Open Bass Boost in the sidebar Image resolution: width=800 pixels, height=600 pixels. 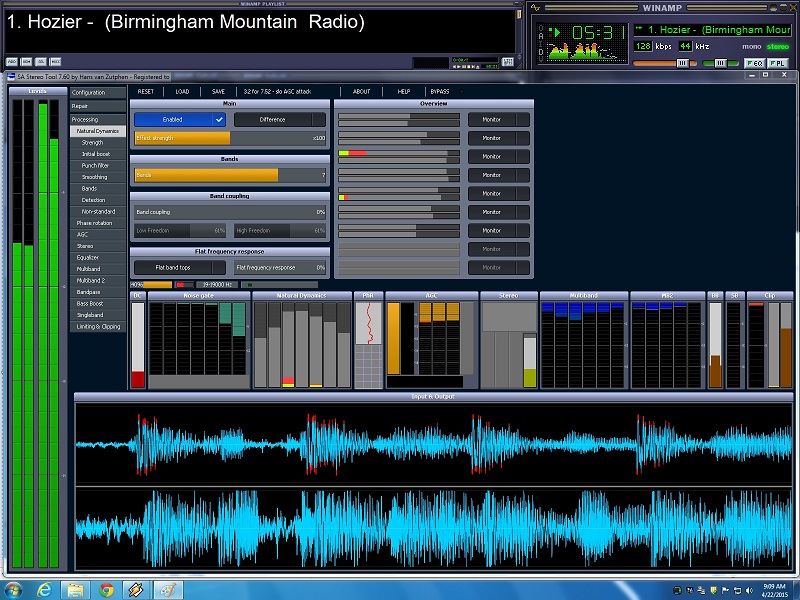tap(98, 304)
